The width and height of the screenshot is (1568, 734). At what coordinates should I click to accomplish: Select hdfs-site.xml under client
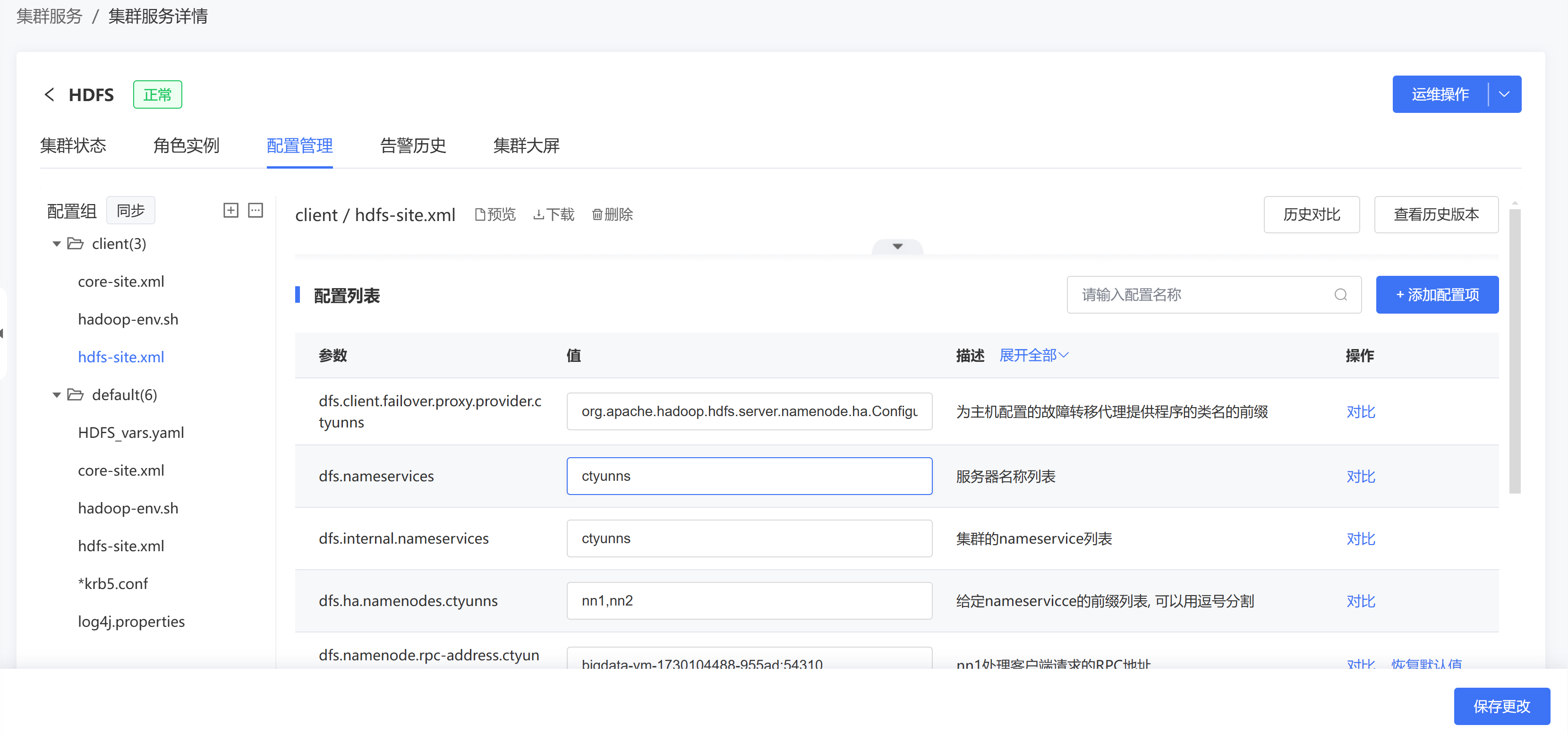pyautogui.click(x=121, y=357)
